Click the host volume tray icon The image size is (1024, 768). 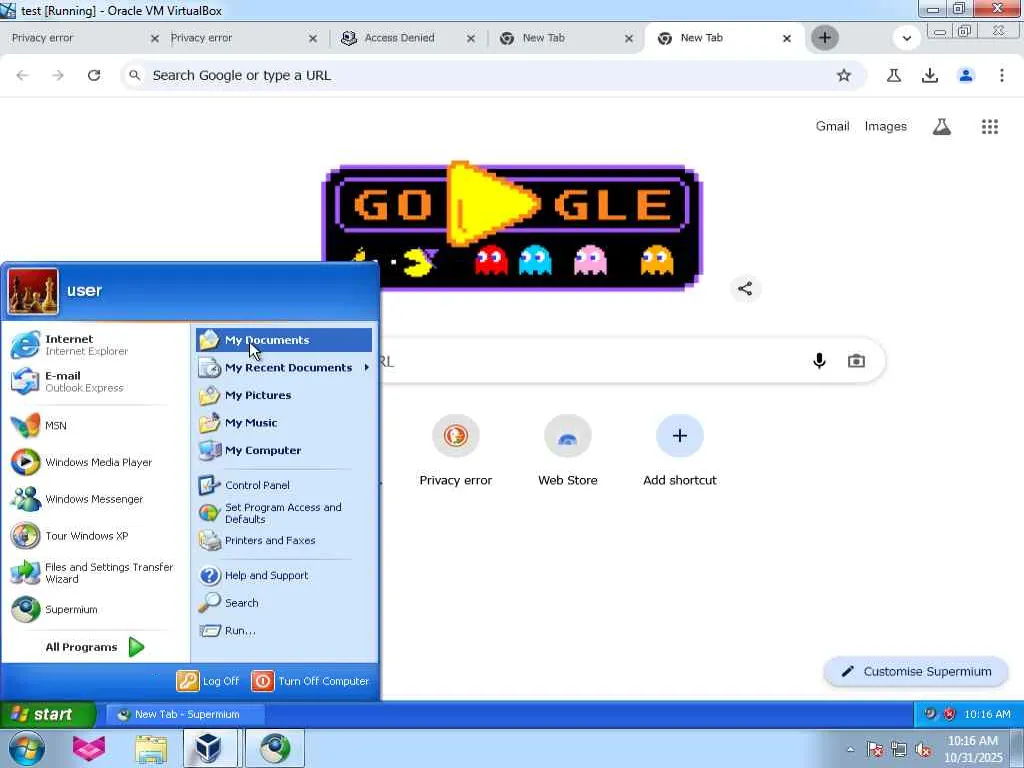coord(923,750)
